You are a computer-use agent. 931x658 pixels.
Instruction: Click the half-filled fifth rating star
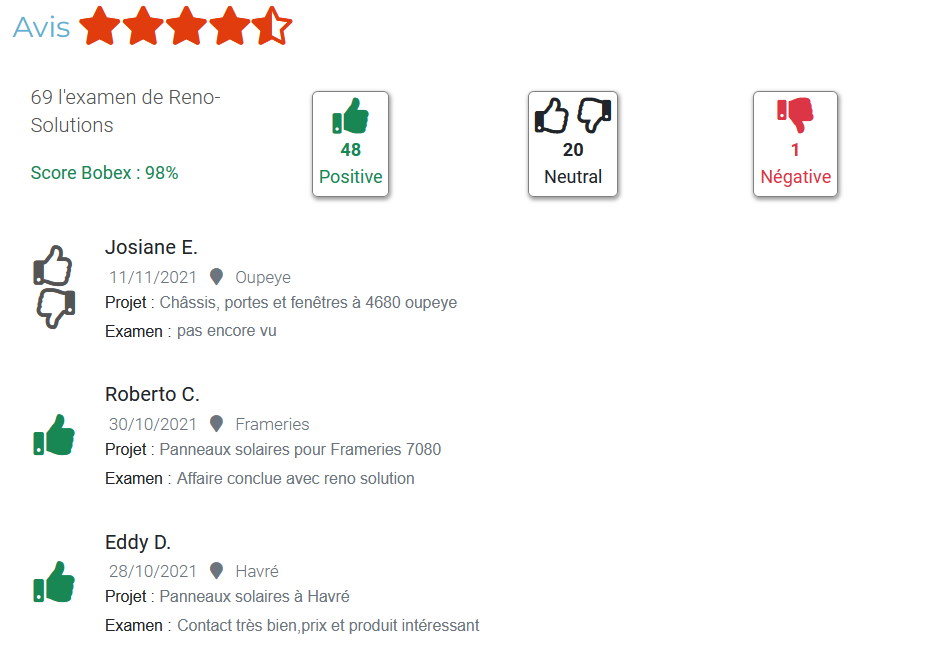tap(271, 26)
